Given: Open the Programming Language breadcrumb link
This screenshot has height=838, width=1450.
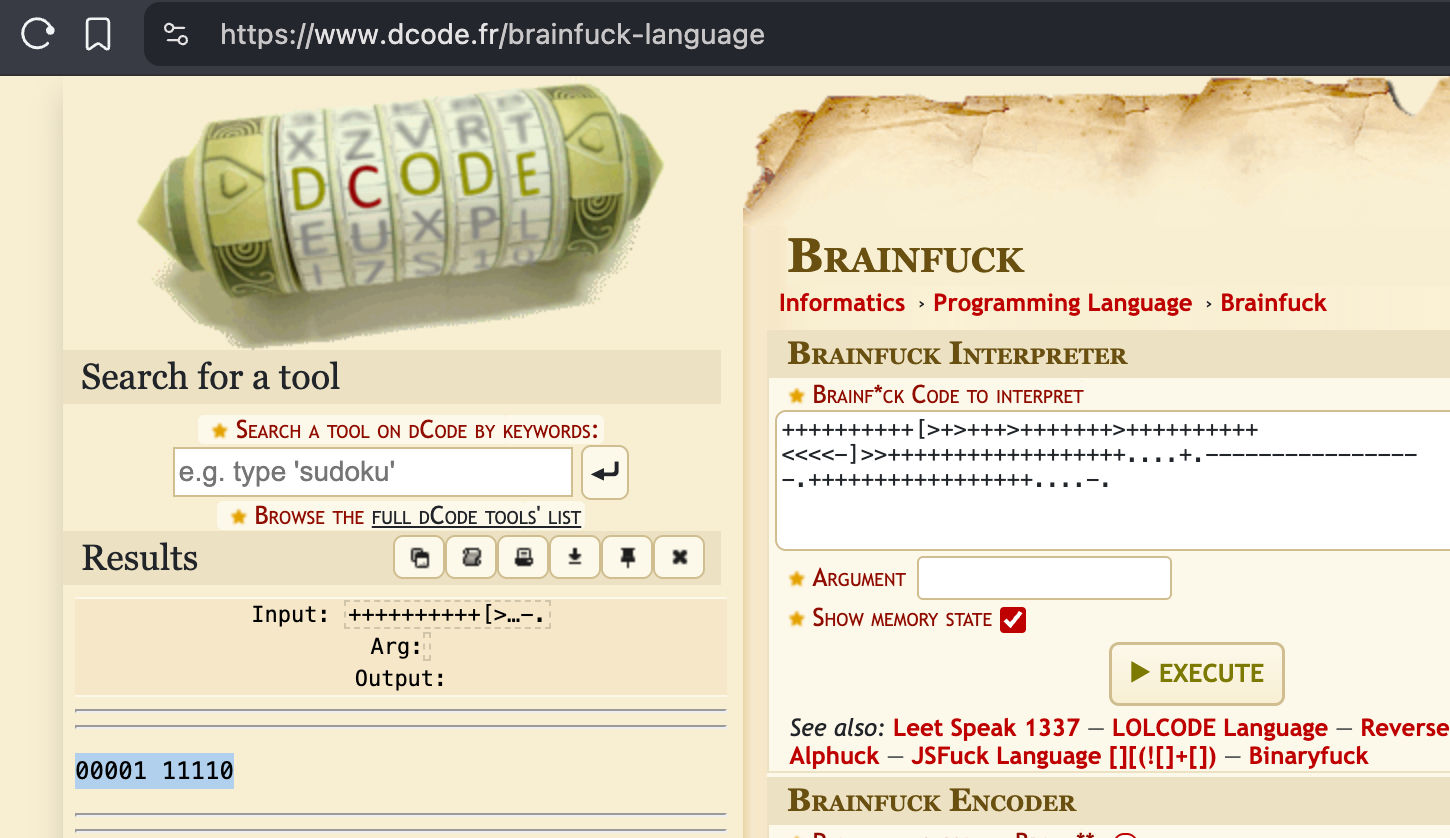Looking at the screenshot, I should pos(1062,303).
